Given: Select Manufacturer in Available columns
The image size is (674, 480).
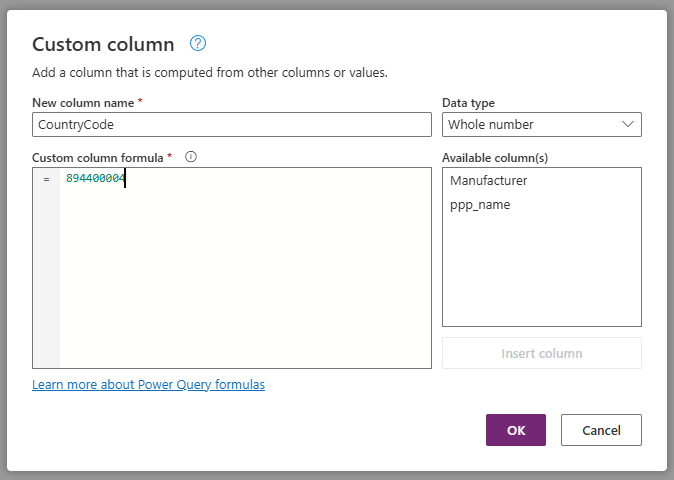Looking at the screenshot, I should pyautogui.click(x=488, y=181).
